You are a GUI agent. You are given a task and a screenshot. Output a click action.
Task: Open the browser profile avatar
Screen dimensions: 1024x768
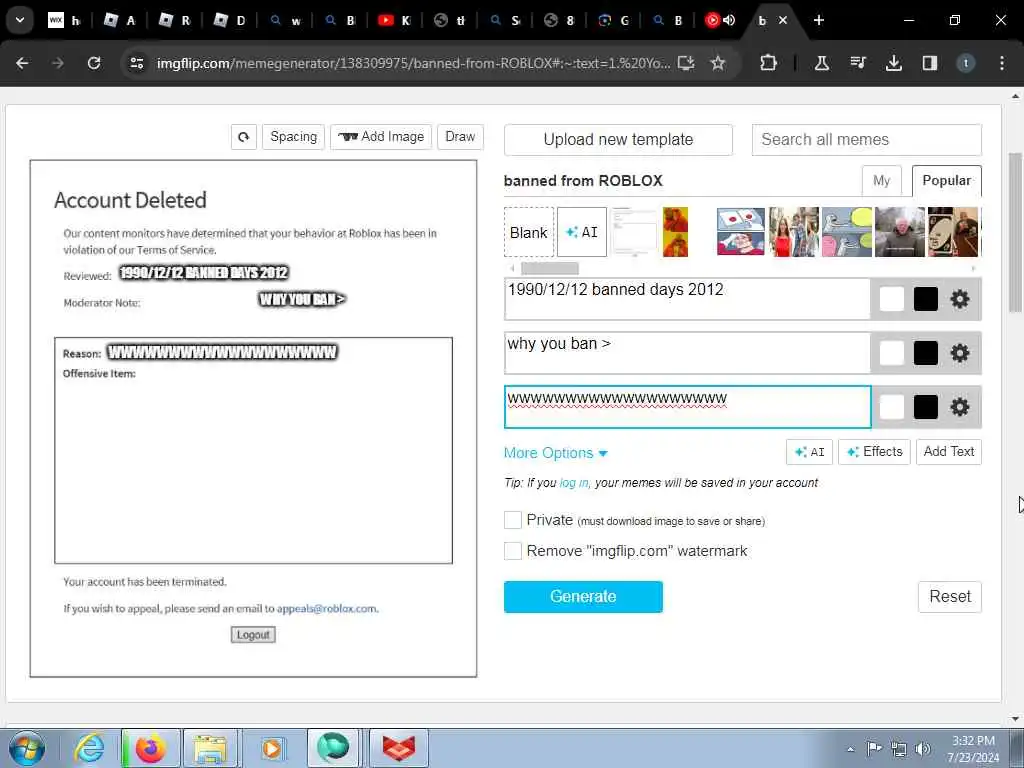coord(966,63)
